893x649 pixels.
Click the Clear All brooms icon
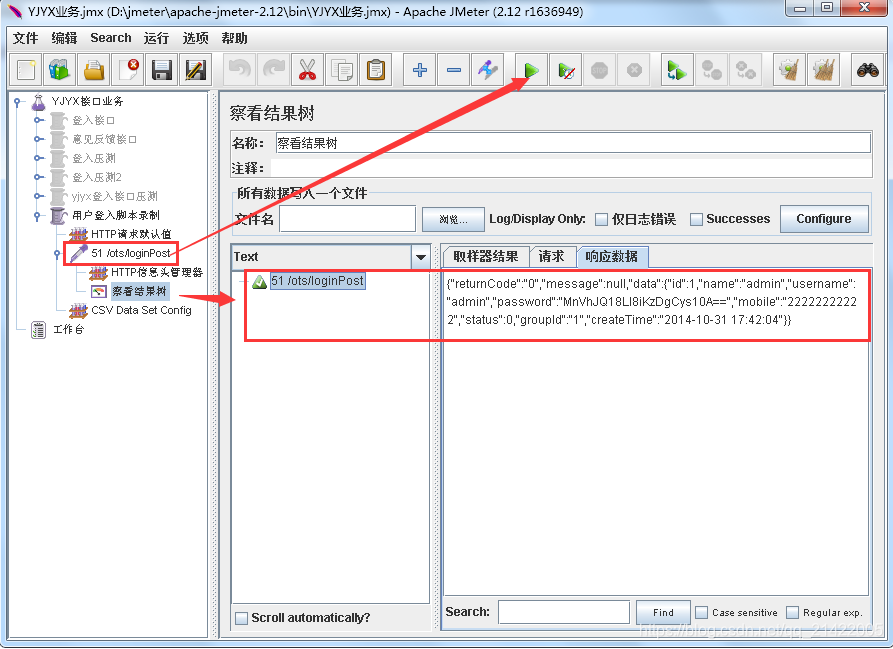[x=824, y=70]
